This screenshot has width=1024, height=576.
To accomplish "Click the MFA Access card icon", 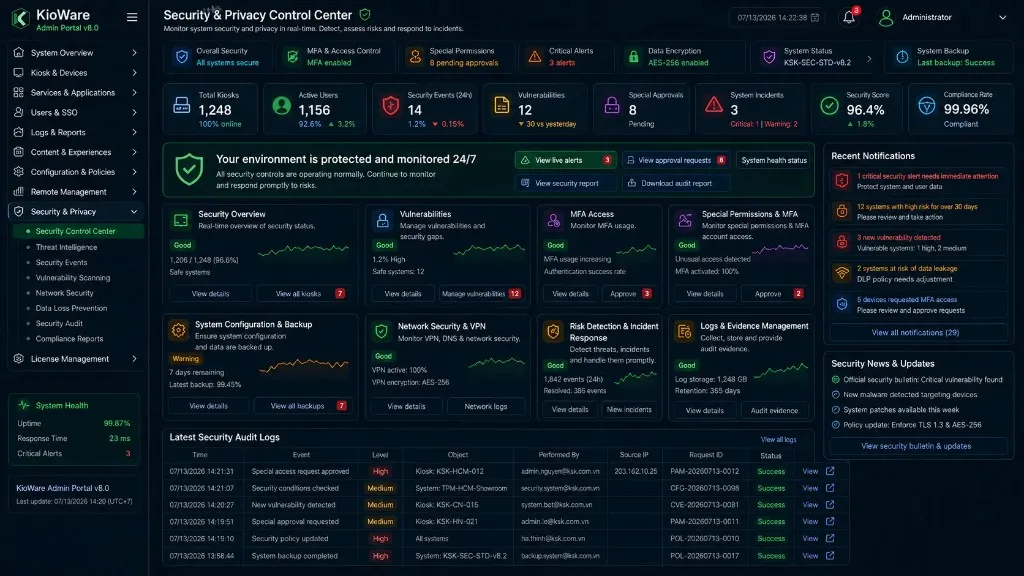I will pyautogui.click(x=554, y=220).
